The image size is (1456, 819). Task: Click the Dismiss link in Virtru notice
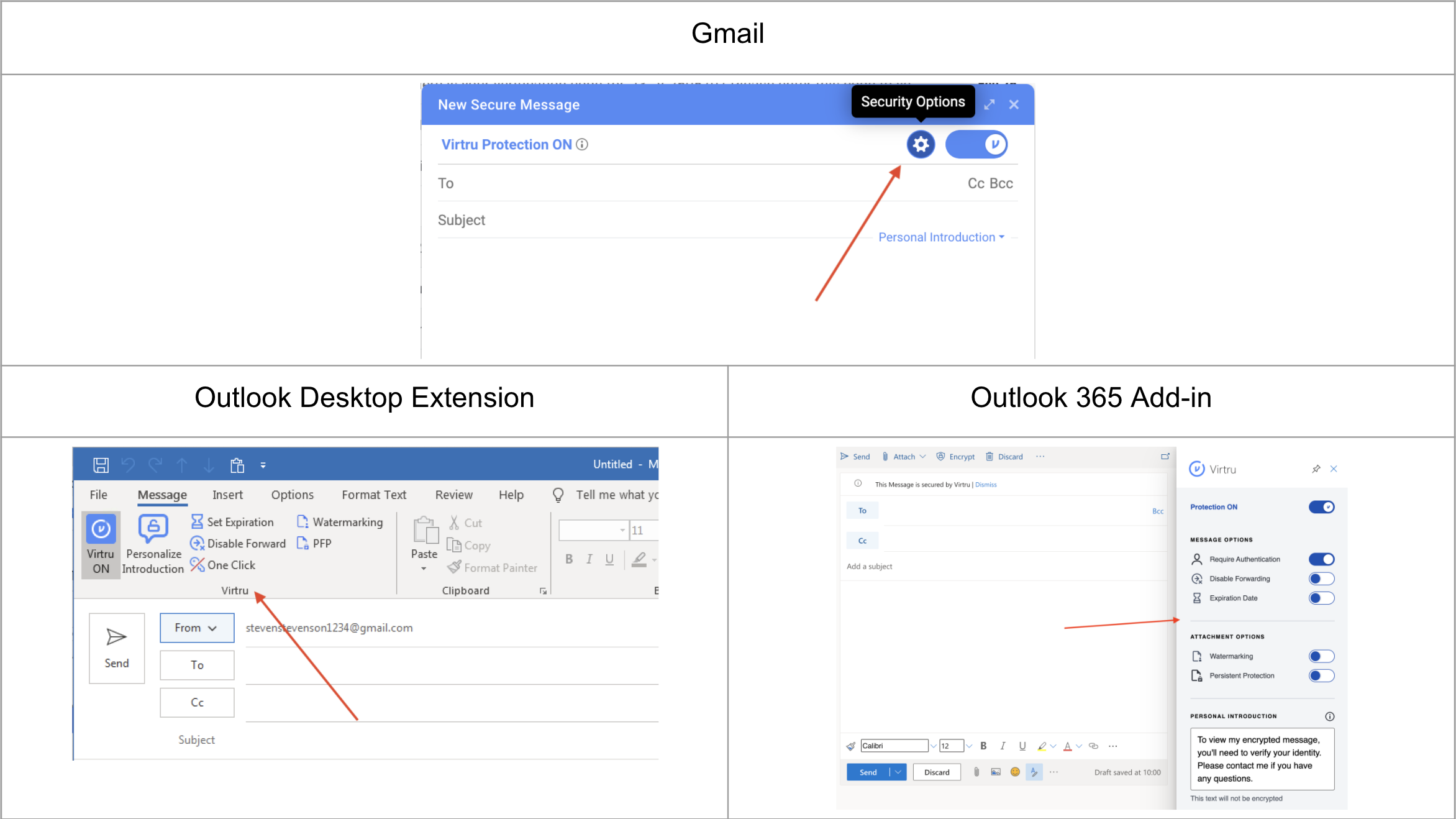[986, 485]
